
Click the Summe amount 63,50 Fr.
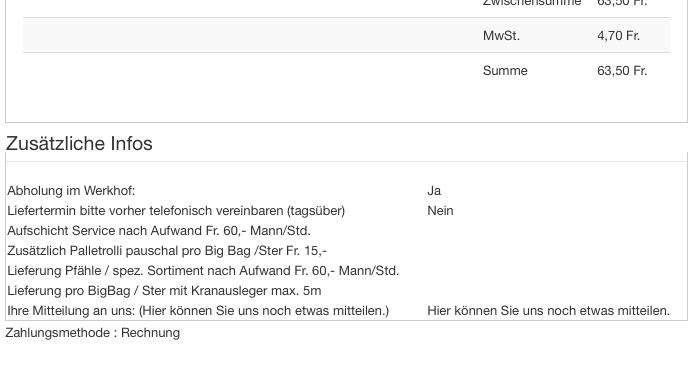pyautogui.click(x=622, y=71)
